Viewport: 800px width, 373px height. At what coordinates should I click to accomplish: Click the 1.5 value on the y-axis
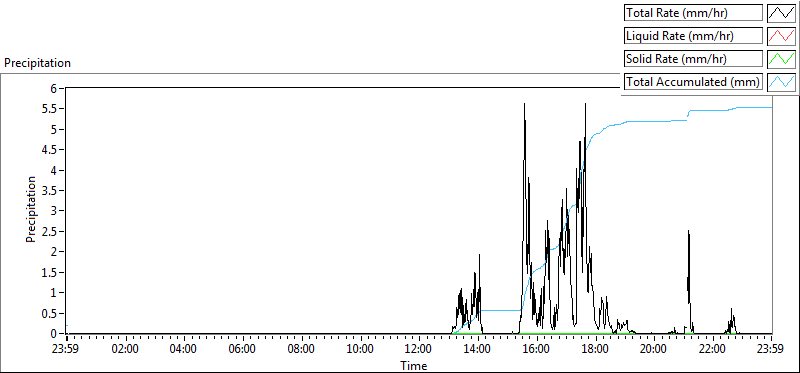pyautogui.click(x=49, y=272)
